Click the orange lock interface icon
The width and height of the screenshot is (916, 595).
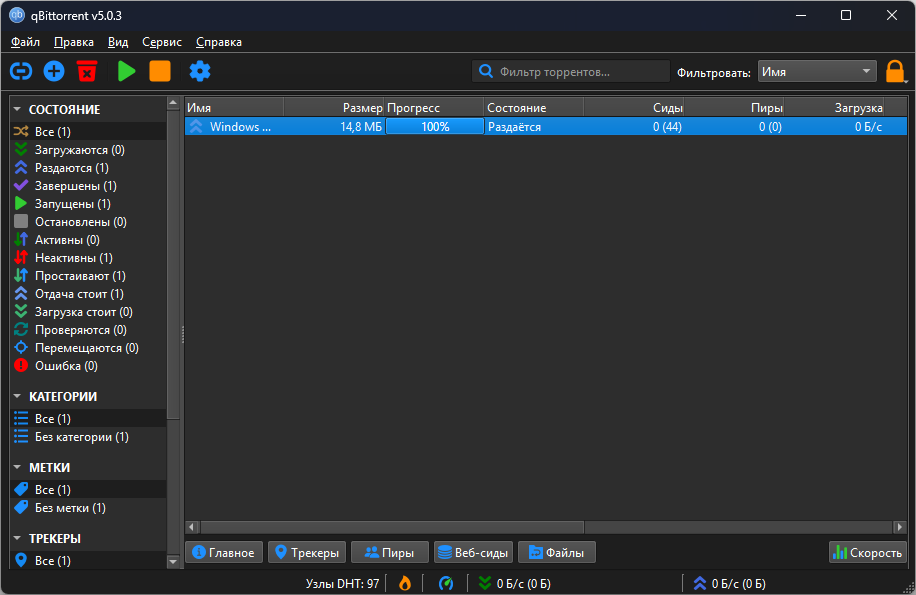pyautogui.click(x=895, y=72)
